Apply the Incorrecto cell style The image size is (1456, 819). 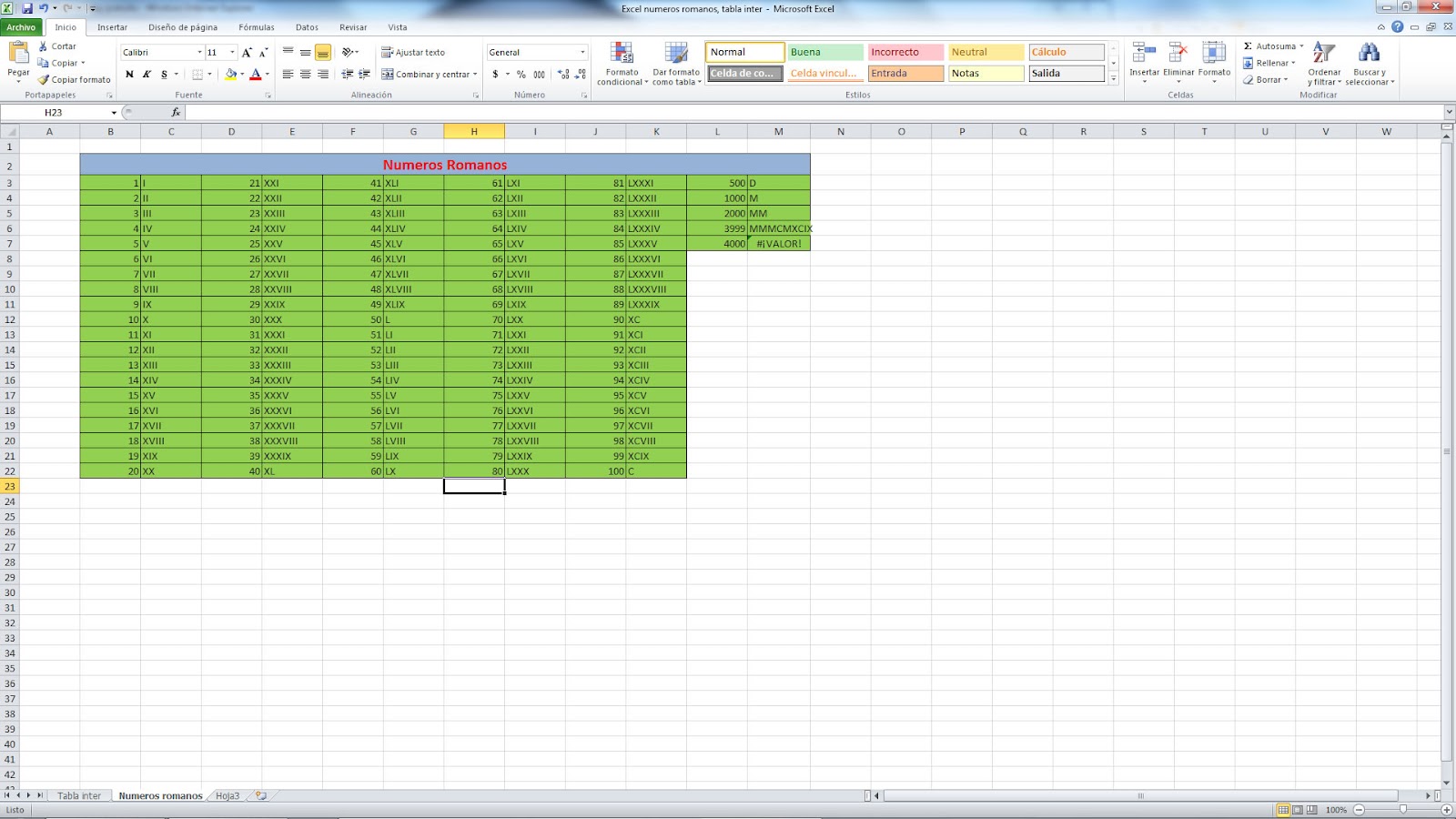pos(905,52)
